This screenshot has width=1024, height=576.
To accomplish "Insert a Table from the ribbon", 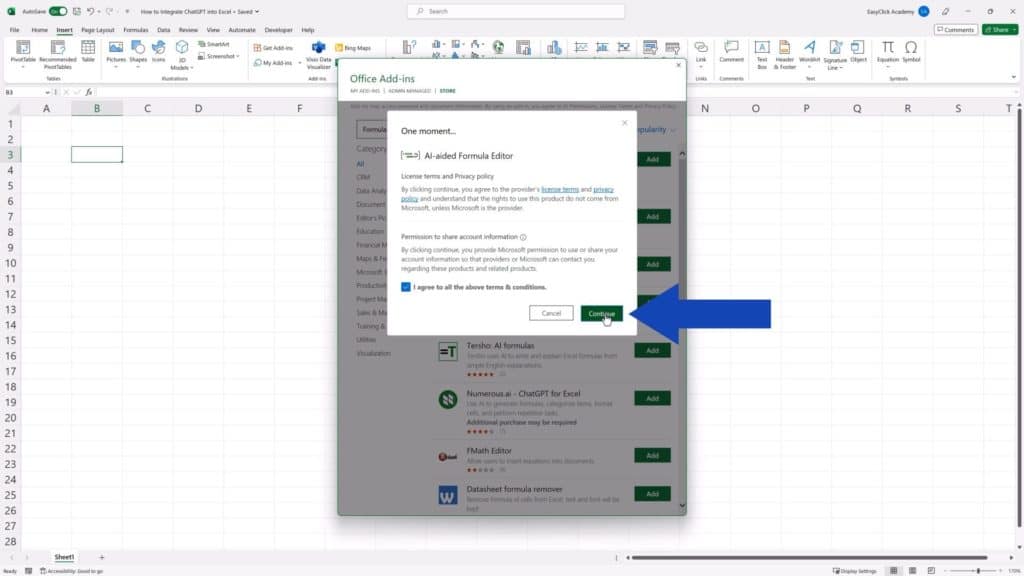I will click(88, 52).
